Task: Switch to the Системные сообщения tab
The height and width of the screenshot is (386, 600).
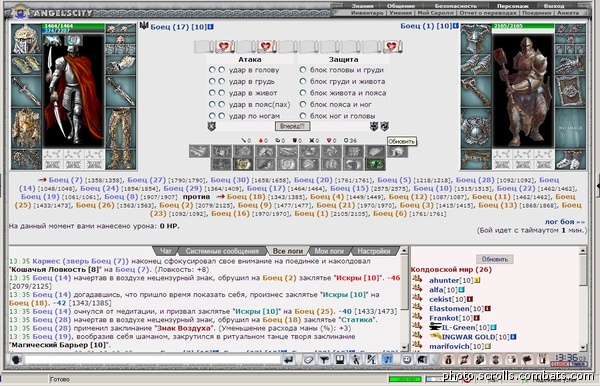Action: [x=222, y=251]
